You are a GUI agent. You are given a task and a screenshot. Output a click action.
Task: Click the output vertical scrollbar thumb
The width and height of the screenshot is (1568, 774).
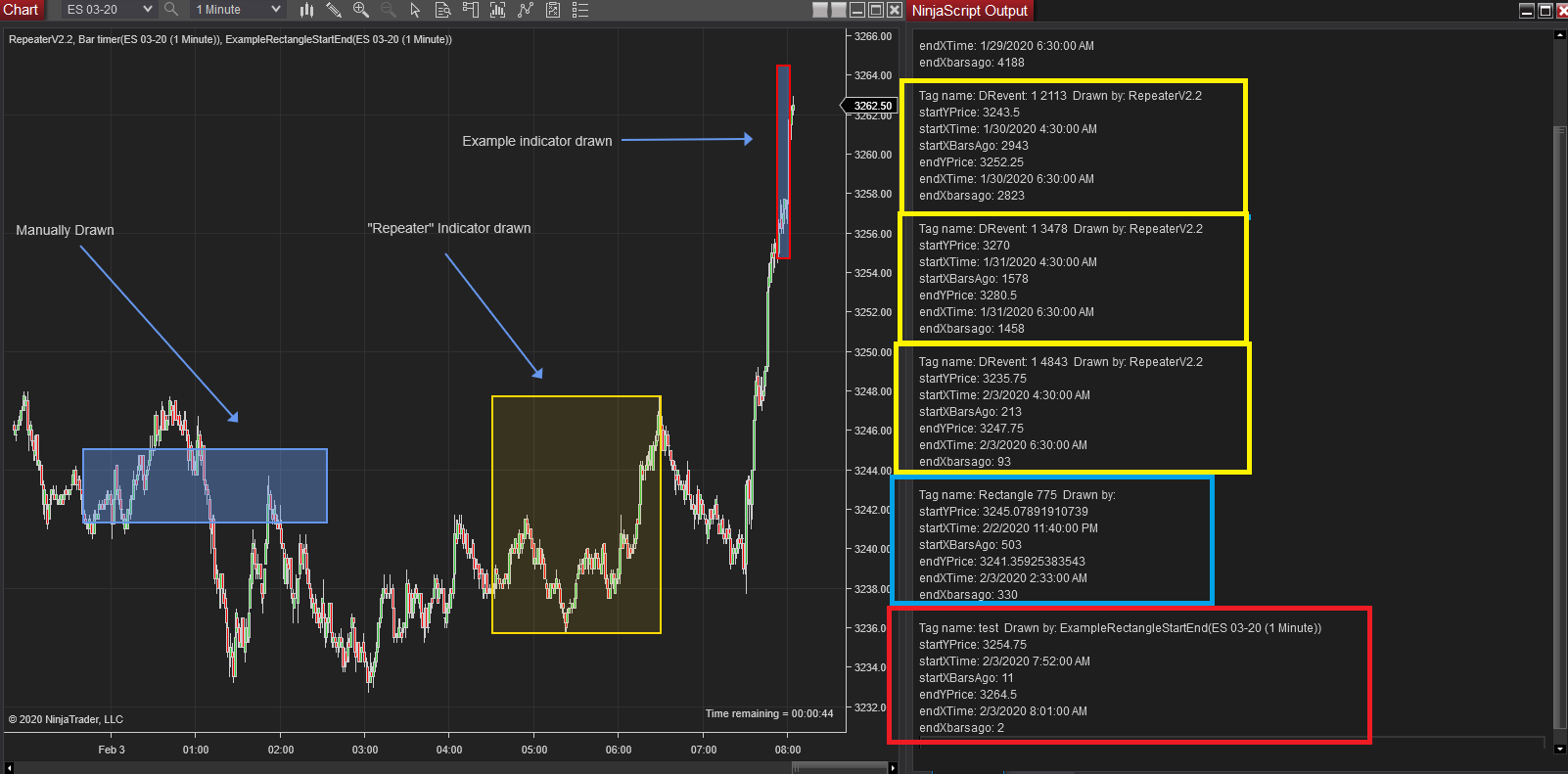click(x=1560, y=428)
